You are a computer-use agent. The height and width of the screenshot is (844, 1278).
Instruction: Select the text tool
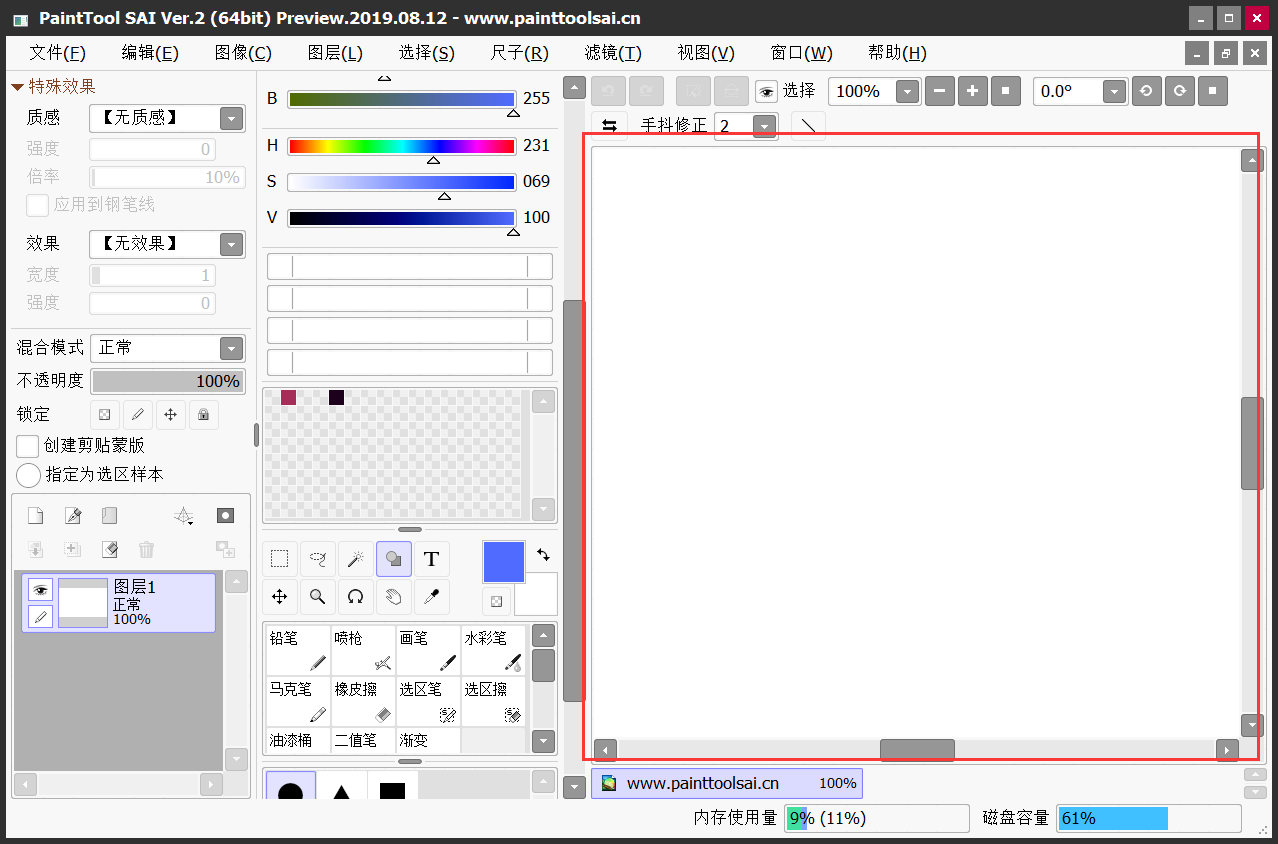(431, 559)
